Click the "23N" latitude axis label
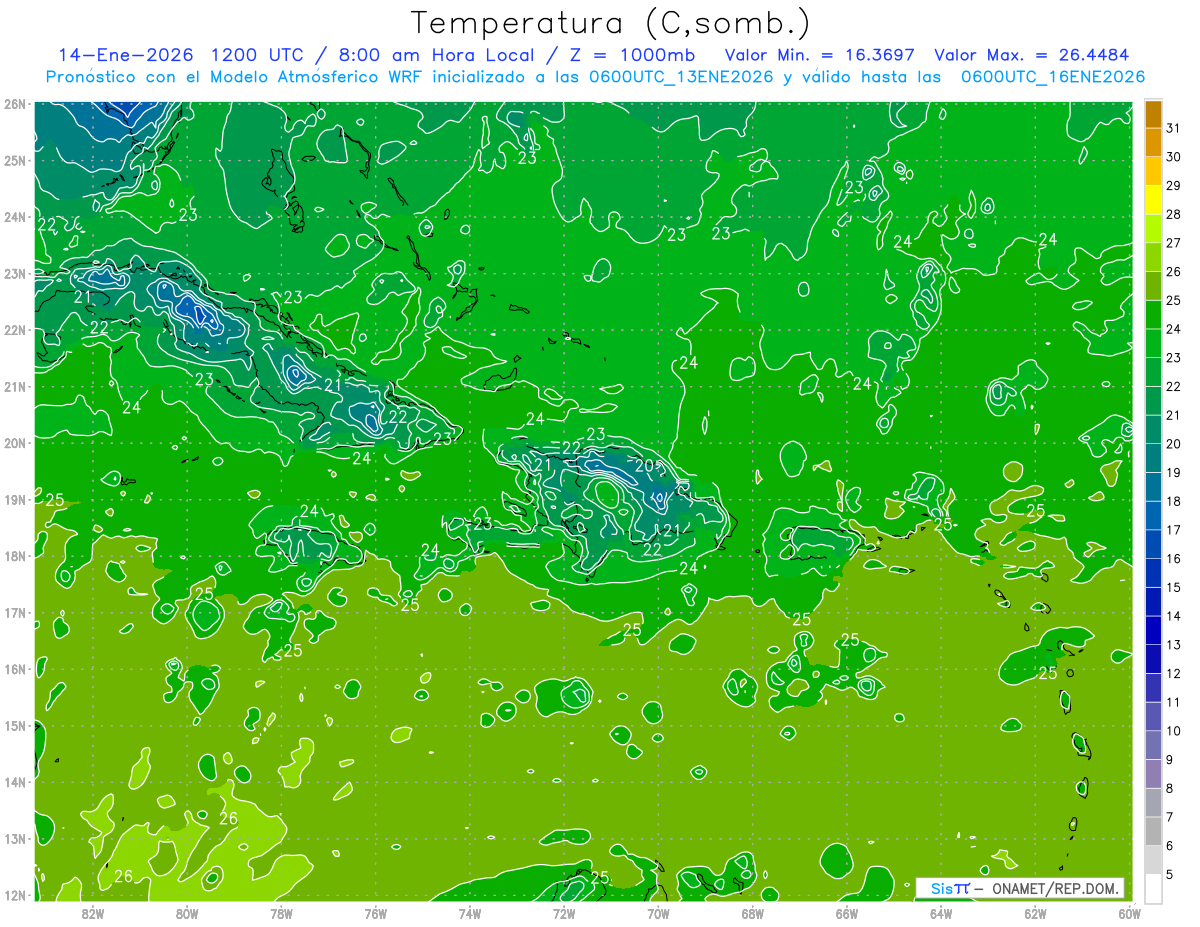Viewport: 1200px width, 927px height. (x=15, y=273)
